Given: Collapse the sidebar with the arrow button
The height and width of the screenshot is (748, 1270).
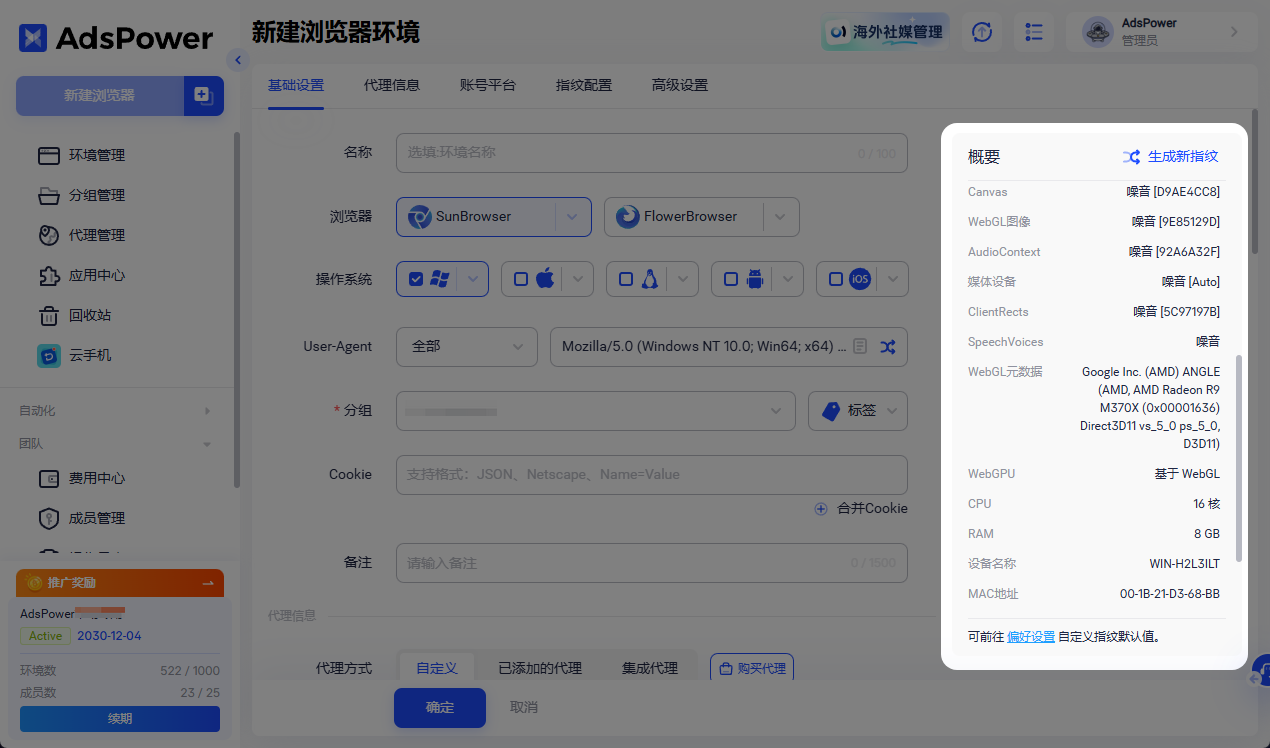Looking at the screenshot, I should (237, 60).
